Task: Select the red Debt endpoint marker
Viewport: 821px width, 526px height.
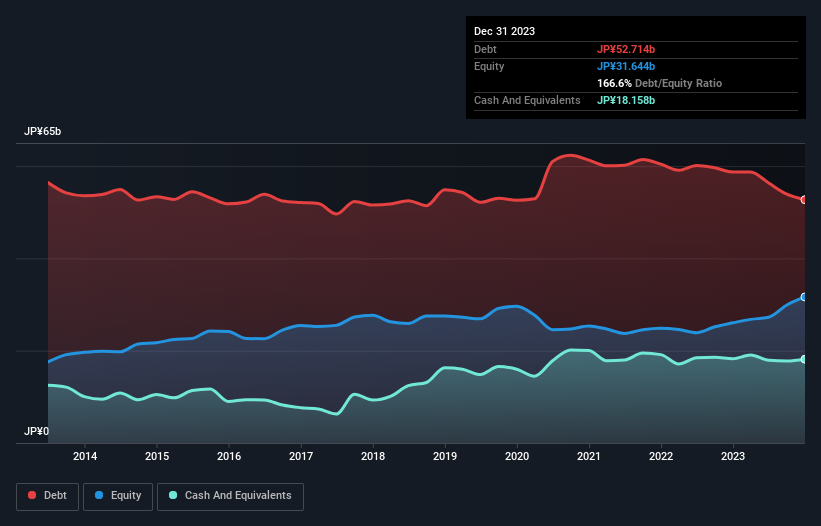Action: coord(804,200)
